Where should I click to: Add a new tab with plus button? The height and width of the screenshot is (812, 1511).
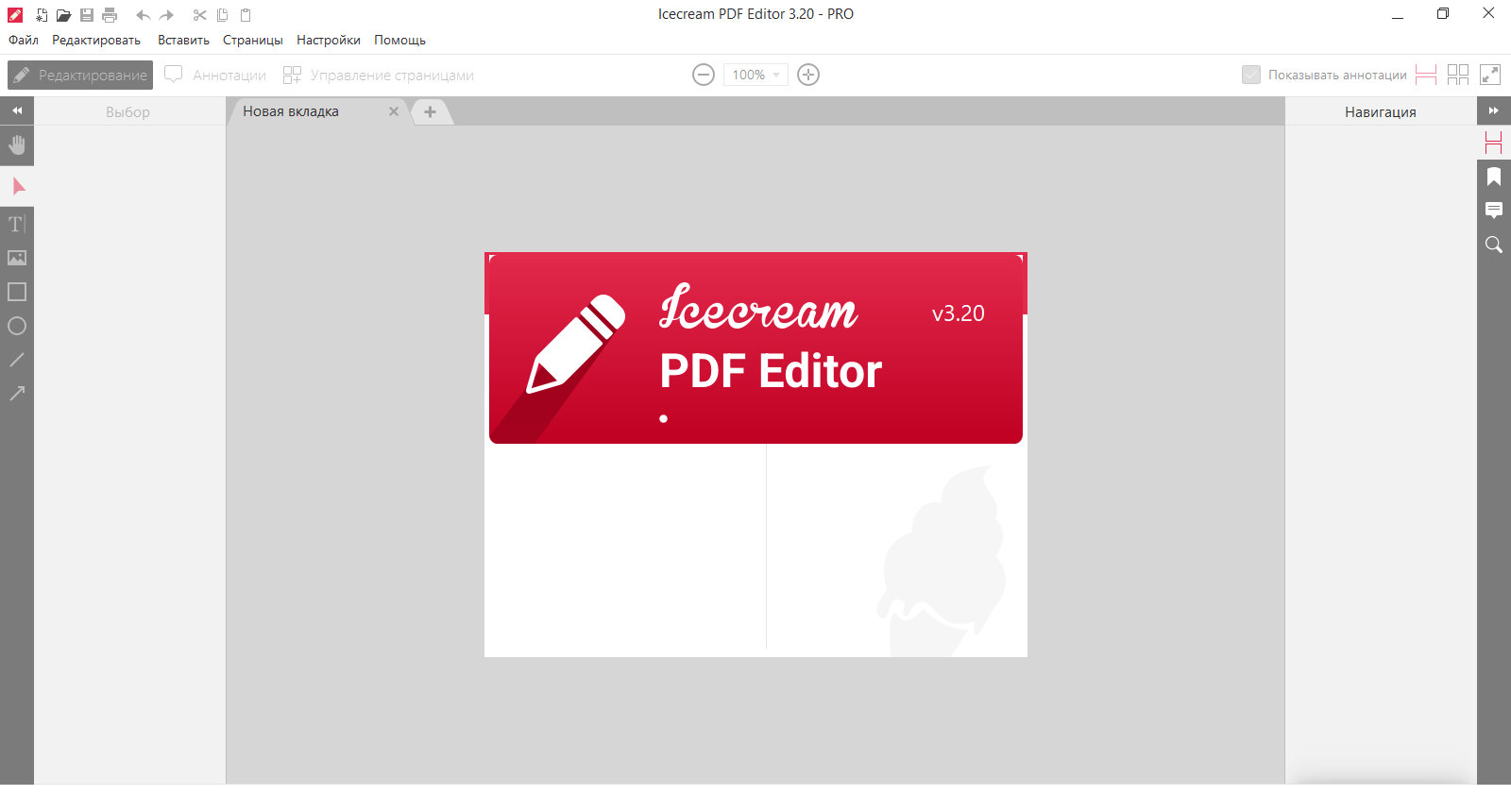click(431, 111)
